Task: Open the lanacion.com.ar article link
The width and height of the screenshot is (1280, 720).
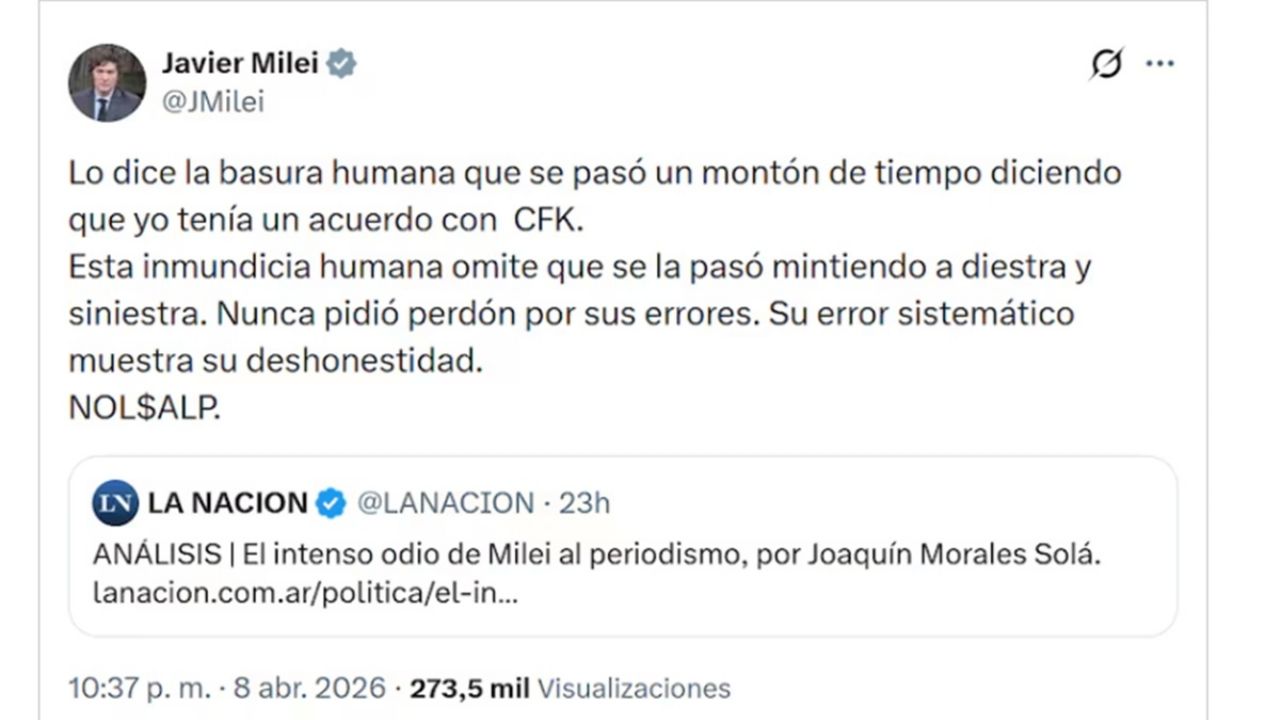Action: (305, 592)
